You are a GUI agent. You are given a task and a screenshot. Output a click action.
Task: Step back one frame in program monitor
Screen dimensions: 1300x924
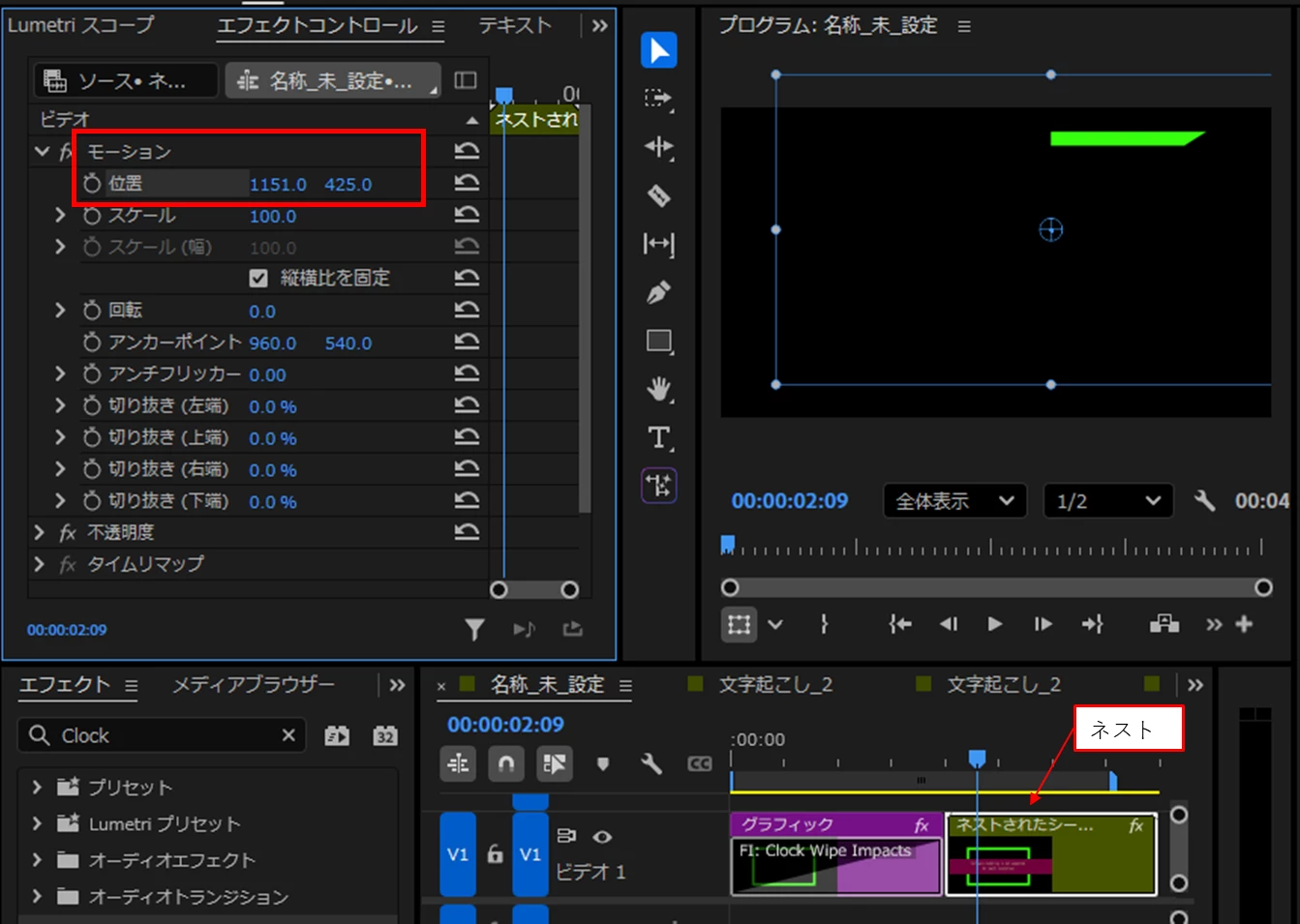pyautogui.click(x=949, y=624)
